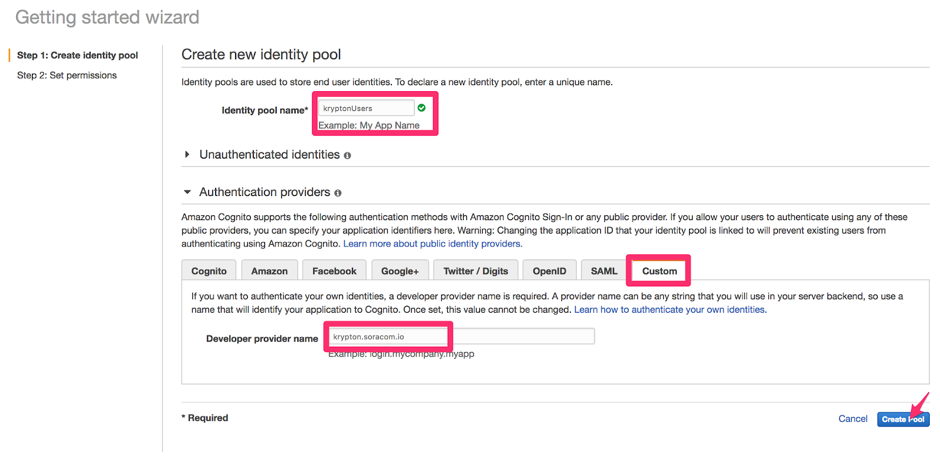
Task: Open Learn how to authenticate your own identities
Action: tap(670, 310)
